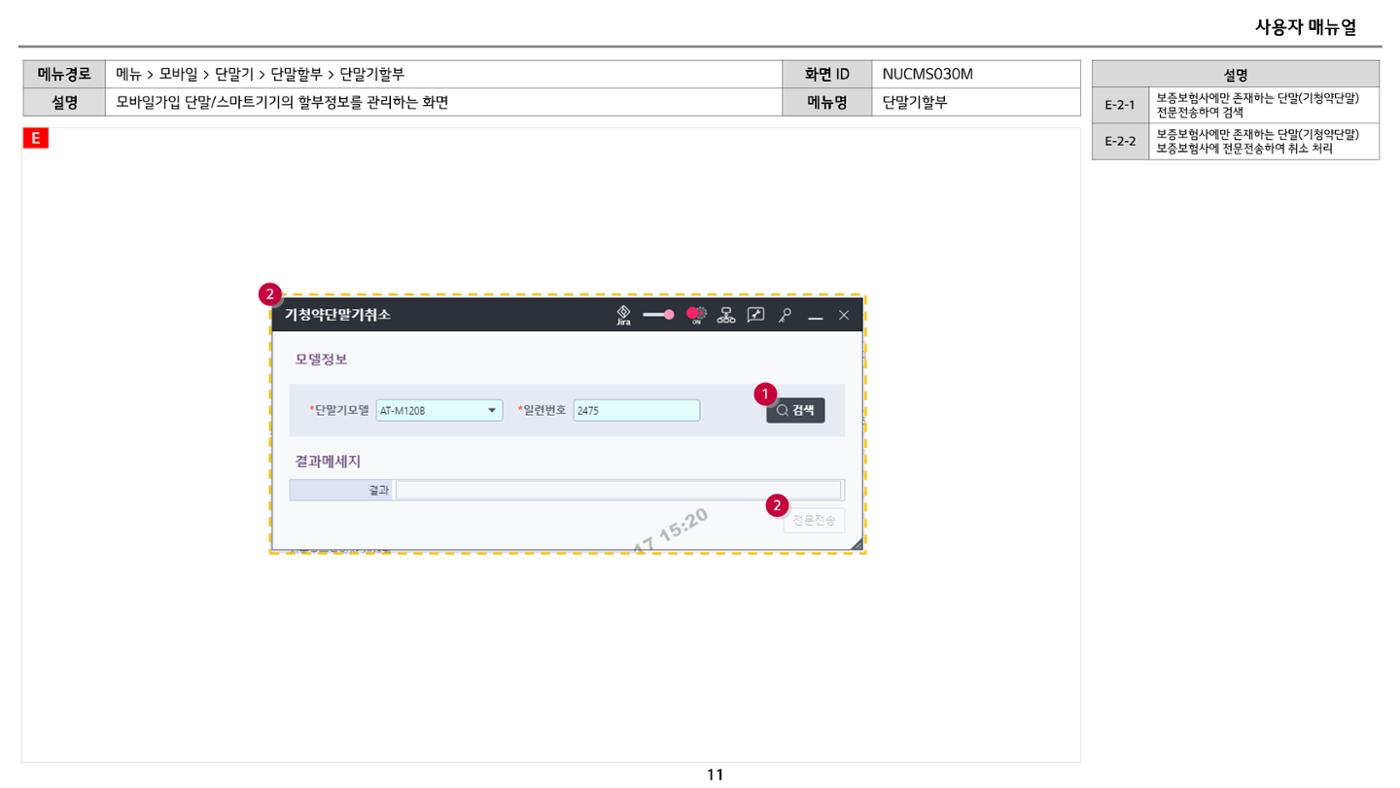Viewport: 1400px width, 788px height.
Task: Click the 결과메세지 section heading
Action: point(328,461)
